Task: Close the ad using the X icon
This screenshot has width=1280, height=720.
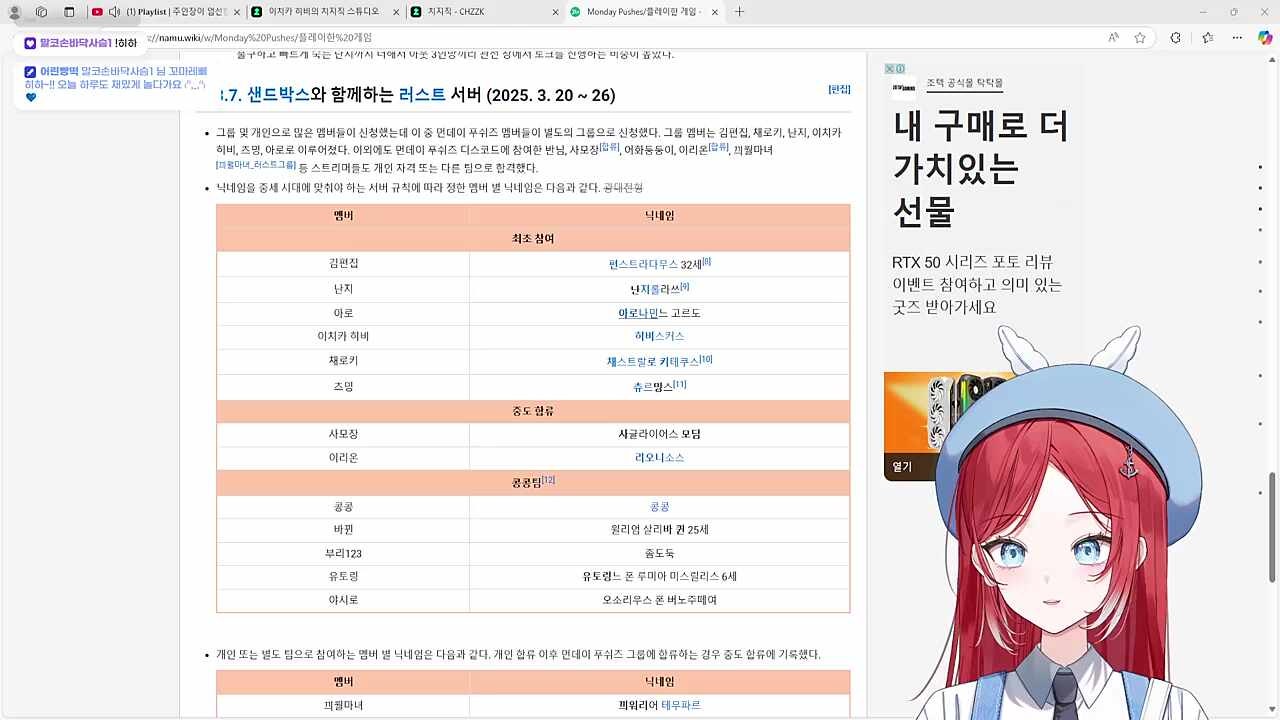Action: [889, 69]
